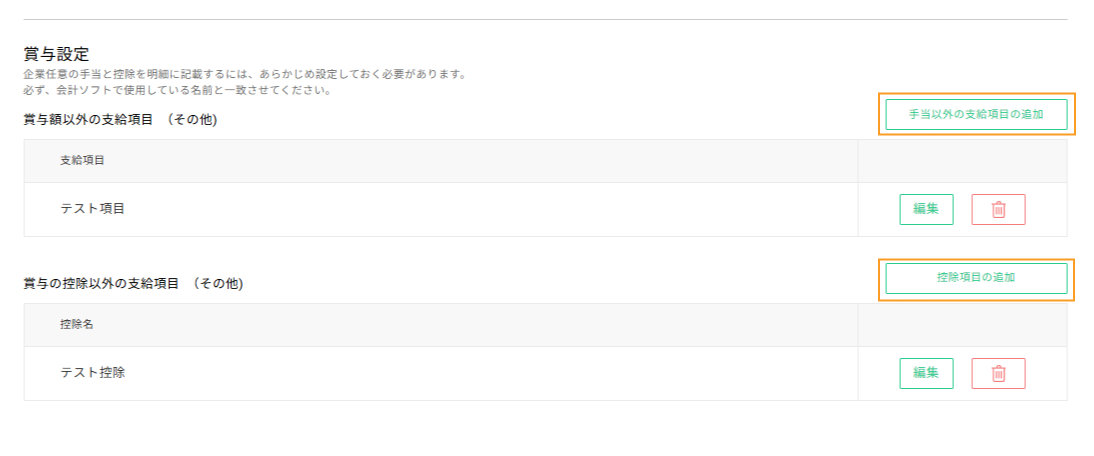The height and width of the screenshot is (456, 1094).
Task: Click the 支給項目 column header
Action: tap(82, 160)
